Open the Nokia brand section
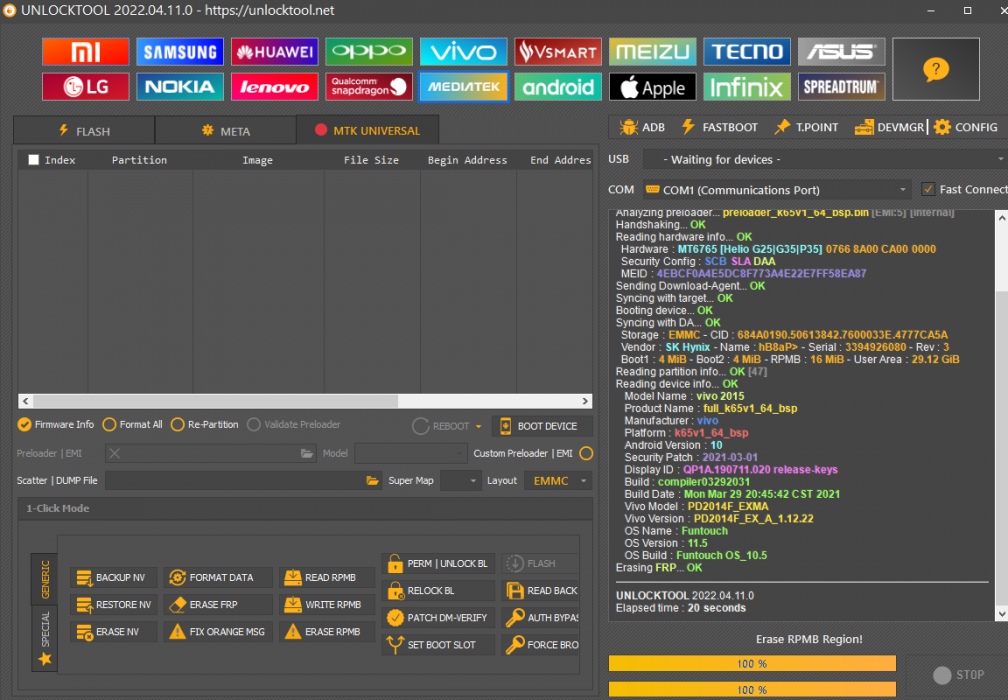The width and height of the screenshot is (1008, 700). pos(180,87)
